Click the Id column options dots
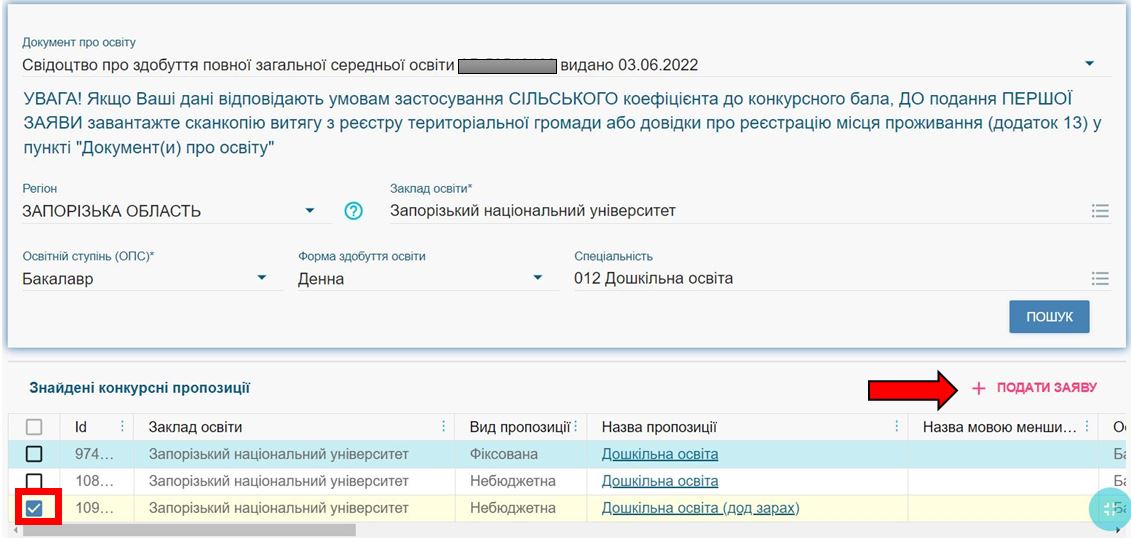 123,427
